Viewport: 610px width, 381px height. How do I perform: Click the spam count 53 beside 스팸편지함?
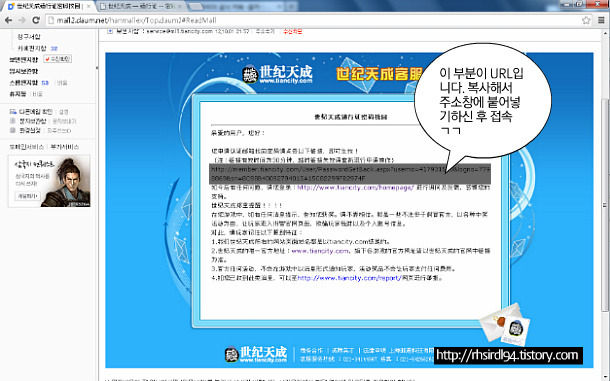pyautogui.click(x=45, y=83)
